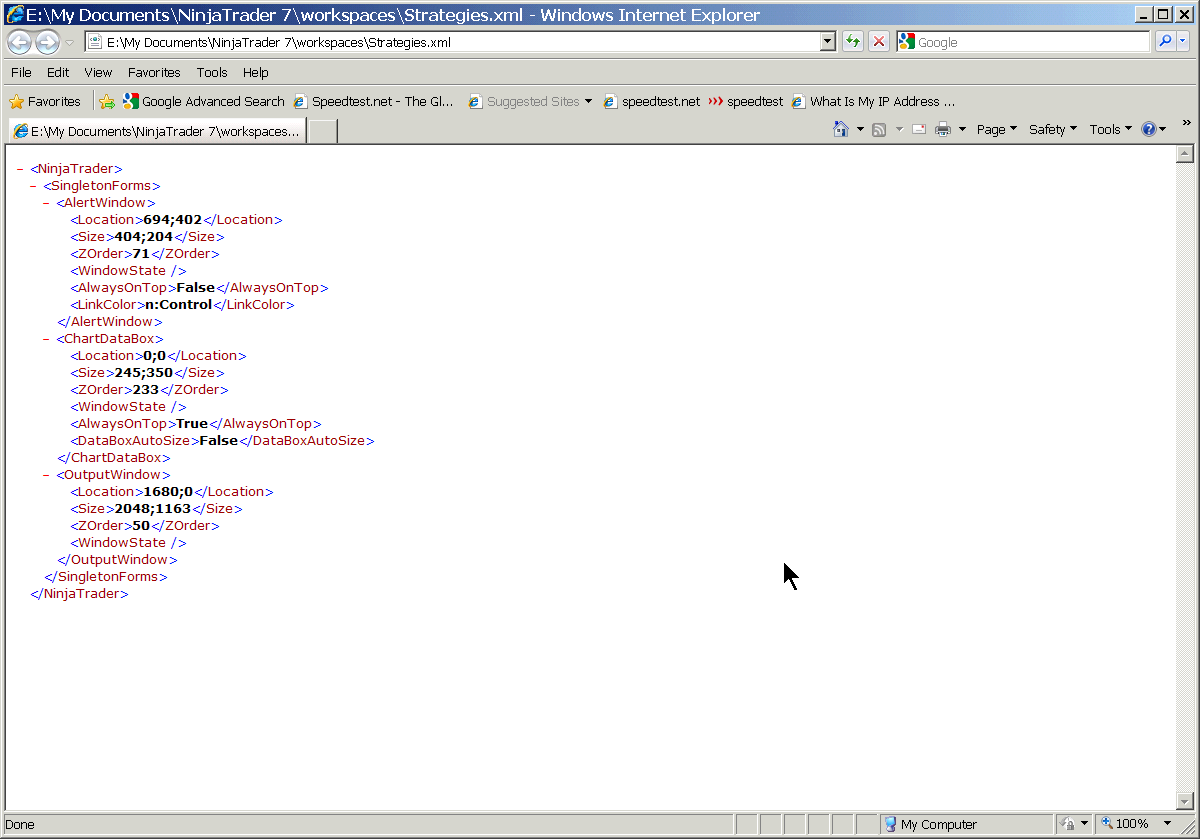Open the Favorites menu in menu bar
The width and height of the screenshot is (1200, 839).
pyautogui.click(x=154, y=72)
